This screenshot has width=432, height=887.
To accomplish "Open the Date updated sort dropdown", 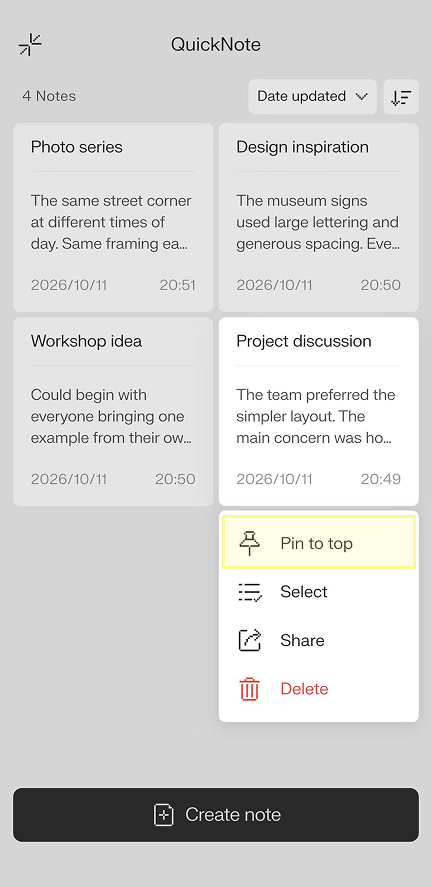I will [x=313, y=97].
